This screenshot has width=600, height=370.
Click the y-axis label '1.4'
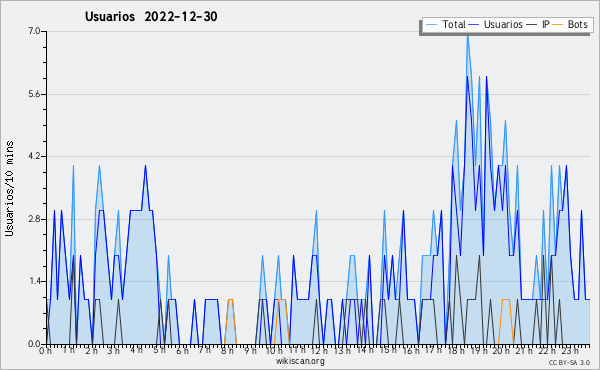click(x=34, y=281)
